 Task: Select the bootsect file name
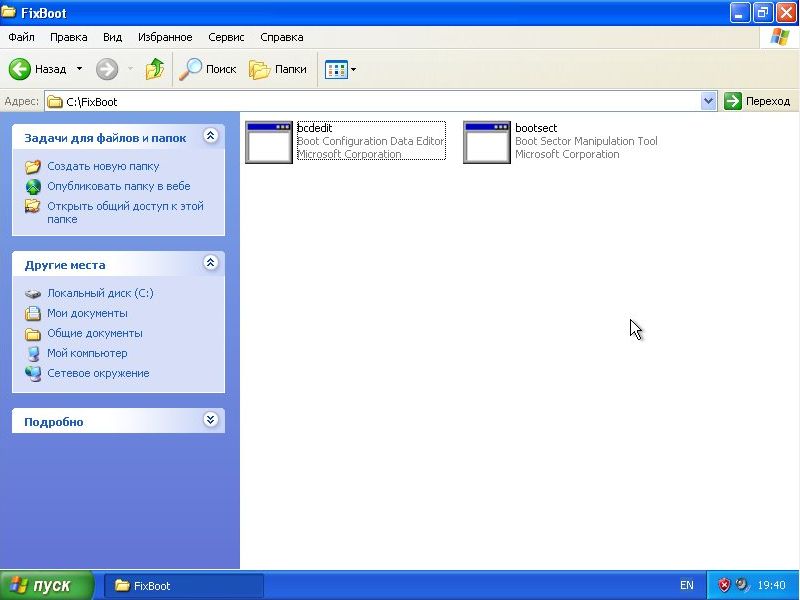[x=536, y=128]
